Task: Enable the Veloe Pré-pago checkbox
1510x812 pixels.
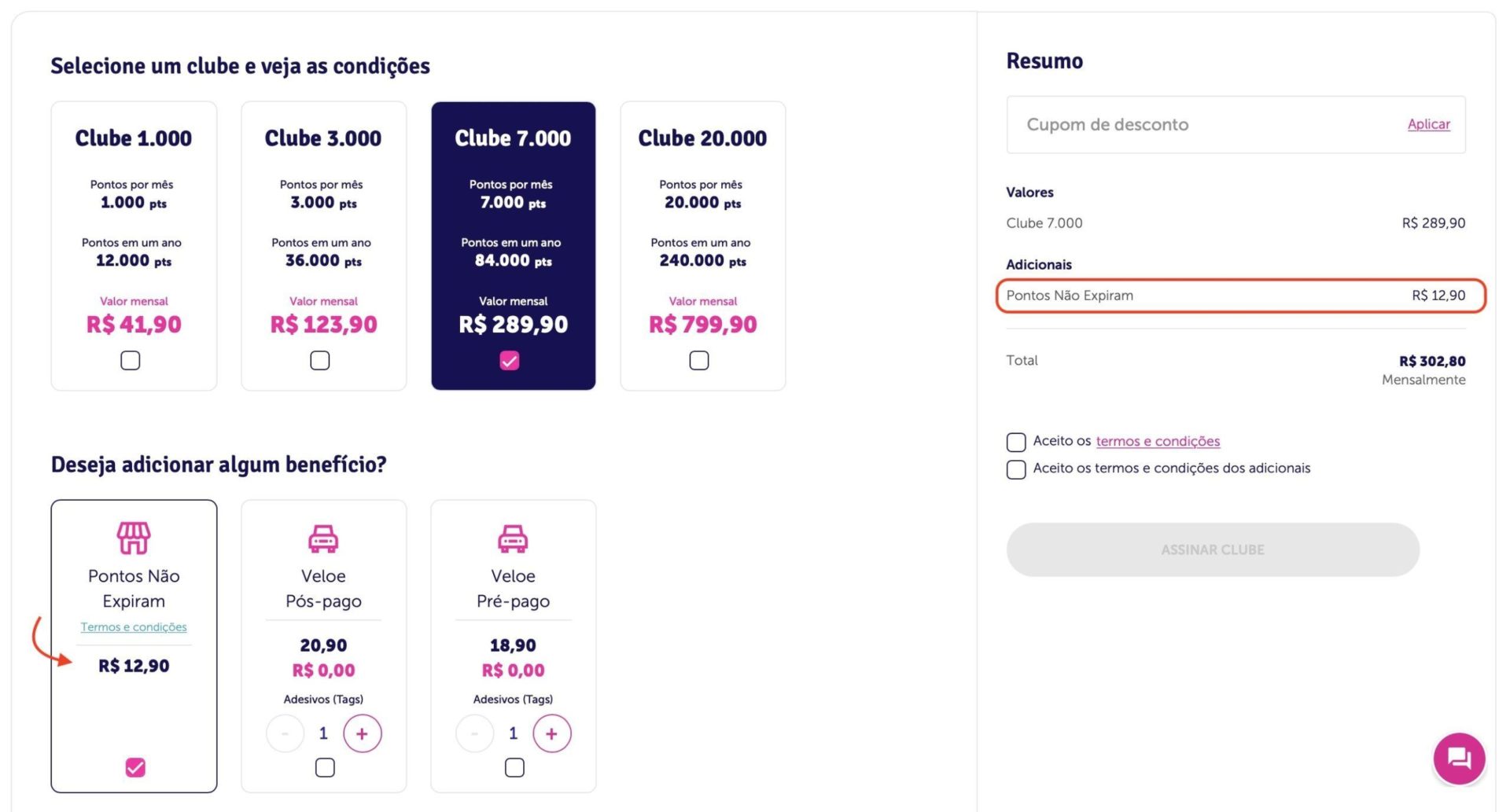Action: coord(514,767)
